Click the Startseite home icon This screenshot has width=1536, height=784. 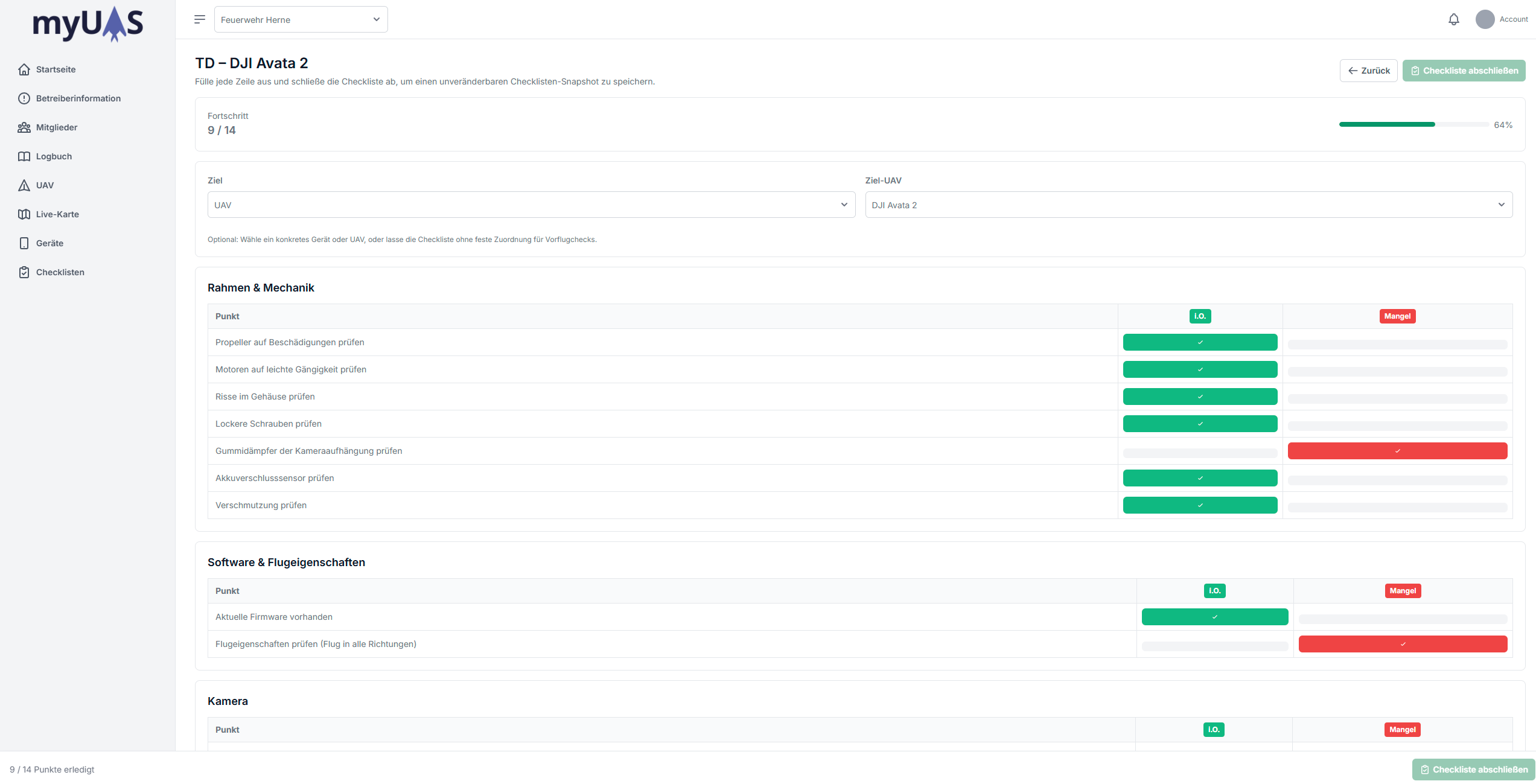tap(24, 69)
